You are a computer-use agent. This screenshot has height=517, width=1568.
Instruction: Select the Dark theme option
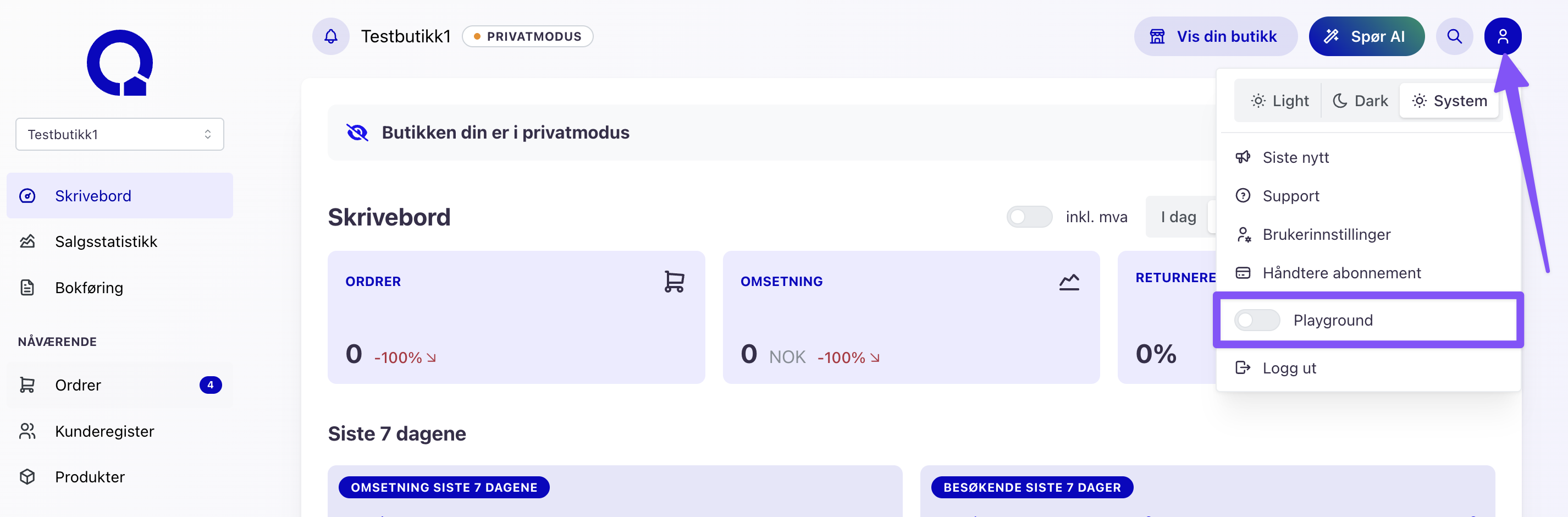point(1360,101)
